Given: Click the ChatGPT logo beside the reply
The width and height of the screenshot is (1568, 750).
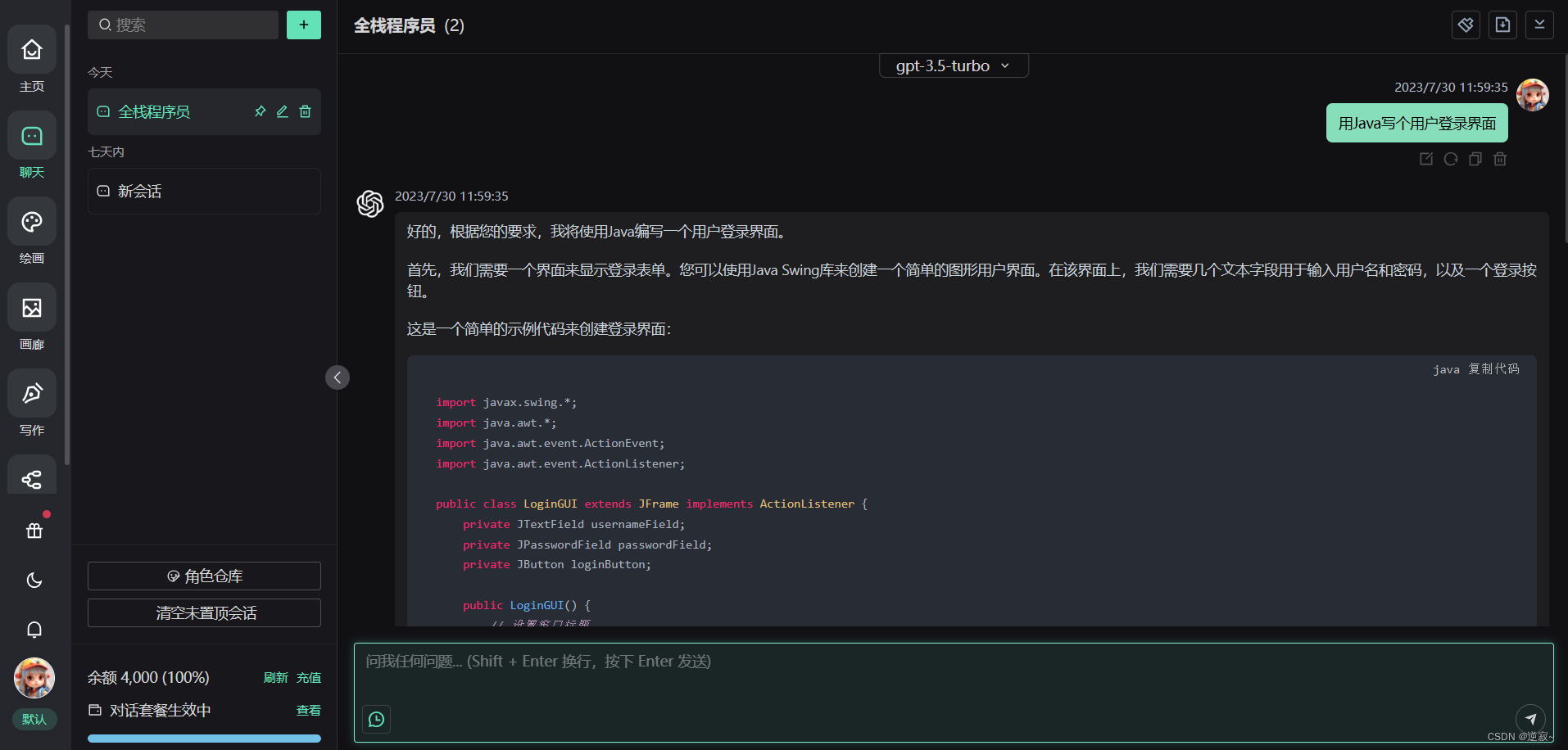Looking at the screenshot, I should click(370, 204).
